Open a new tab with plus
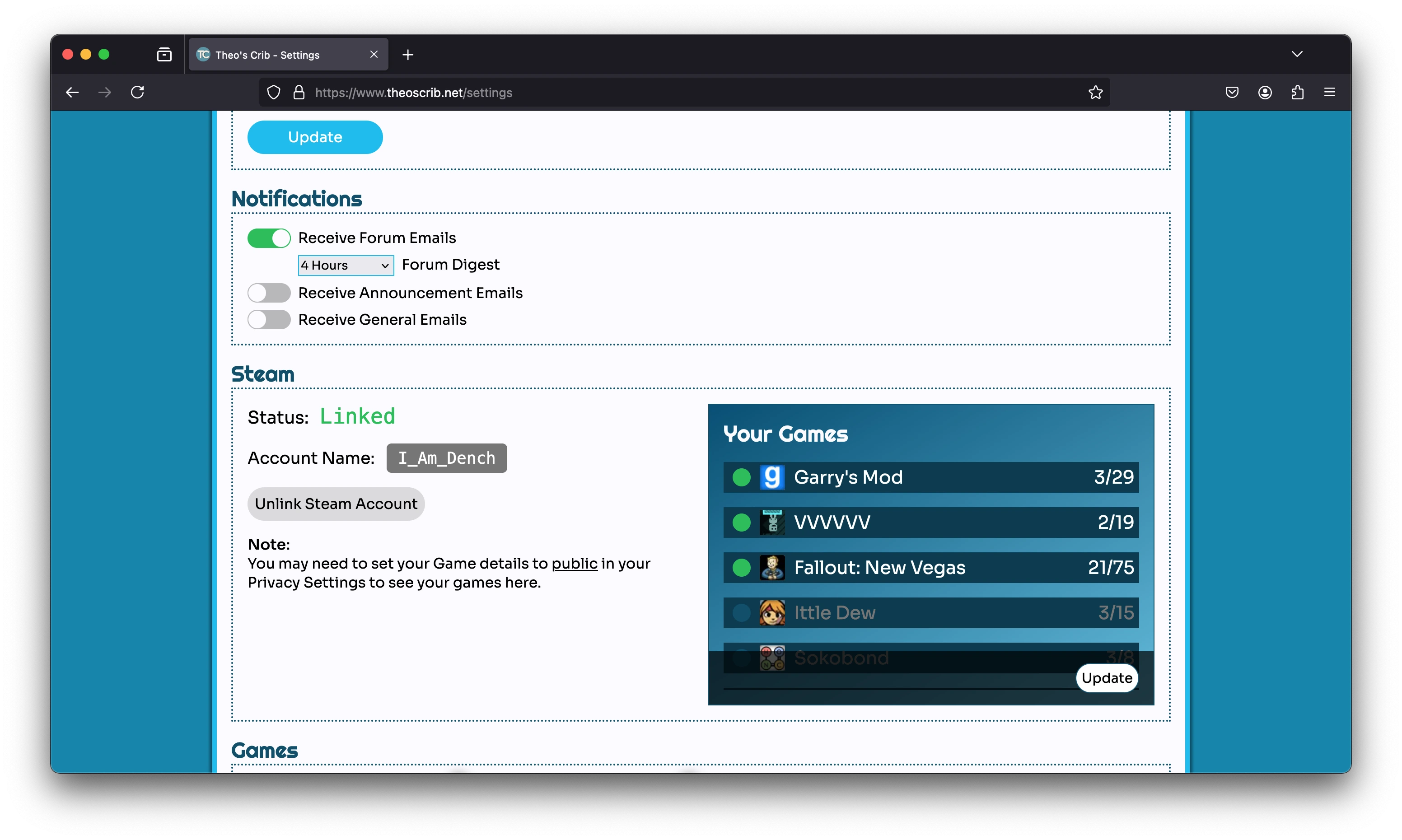 coord(407,54)
